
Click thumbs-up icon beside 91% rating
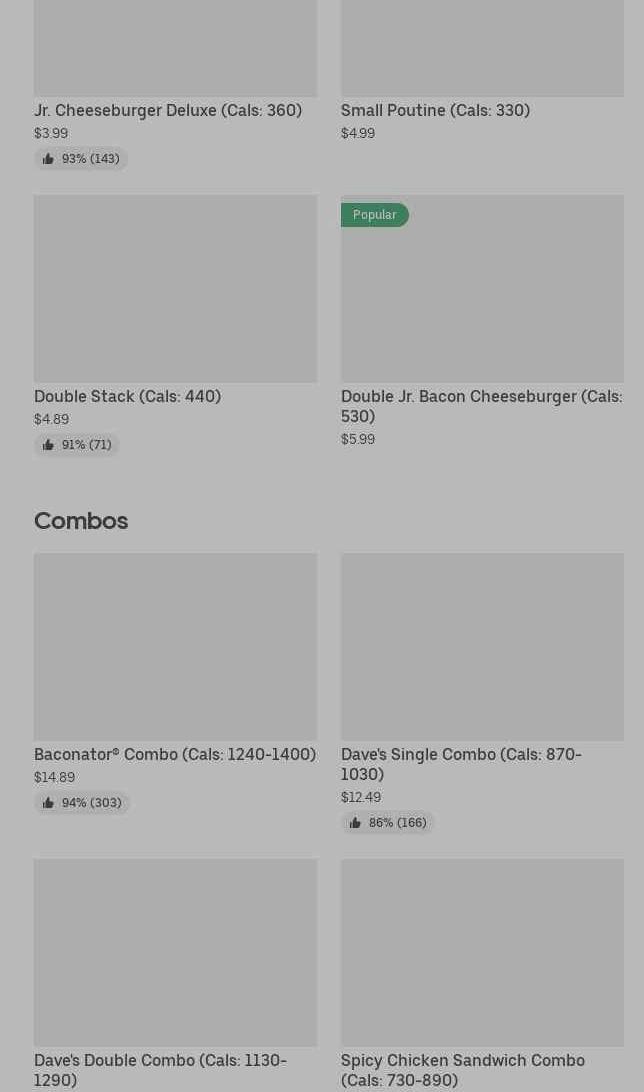pyautogui.click(x=48, y=445)
